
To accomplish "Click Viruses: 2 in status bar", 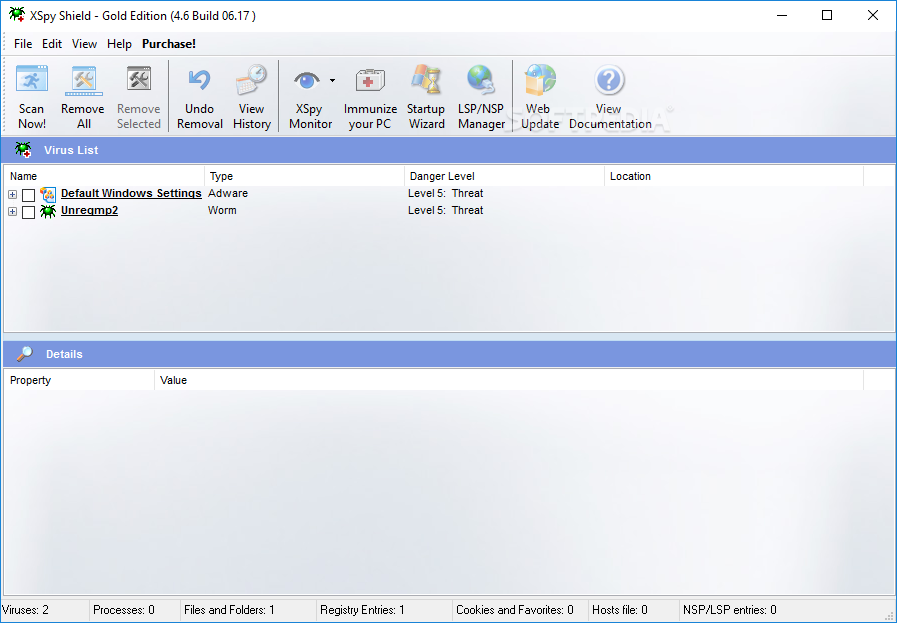I will tap(26, 610).
